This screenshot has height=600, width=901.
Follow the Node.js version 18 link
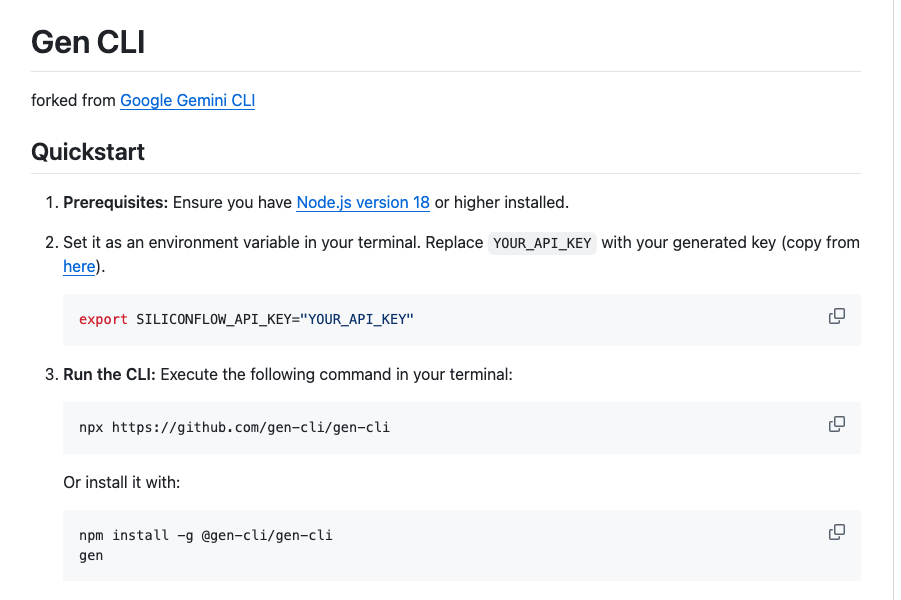click(363, 202)
